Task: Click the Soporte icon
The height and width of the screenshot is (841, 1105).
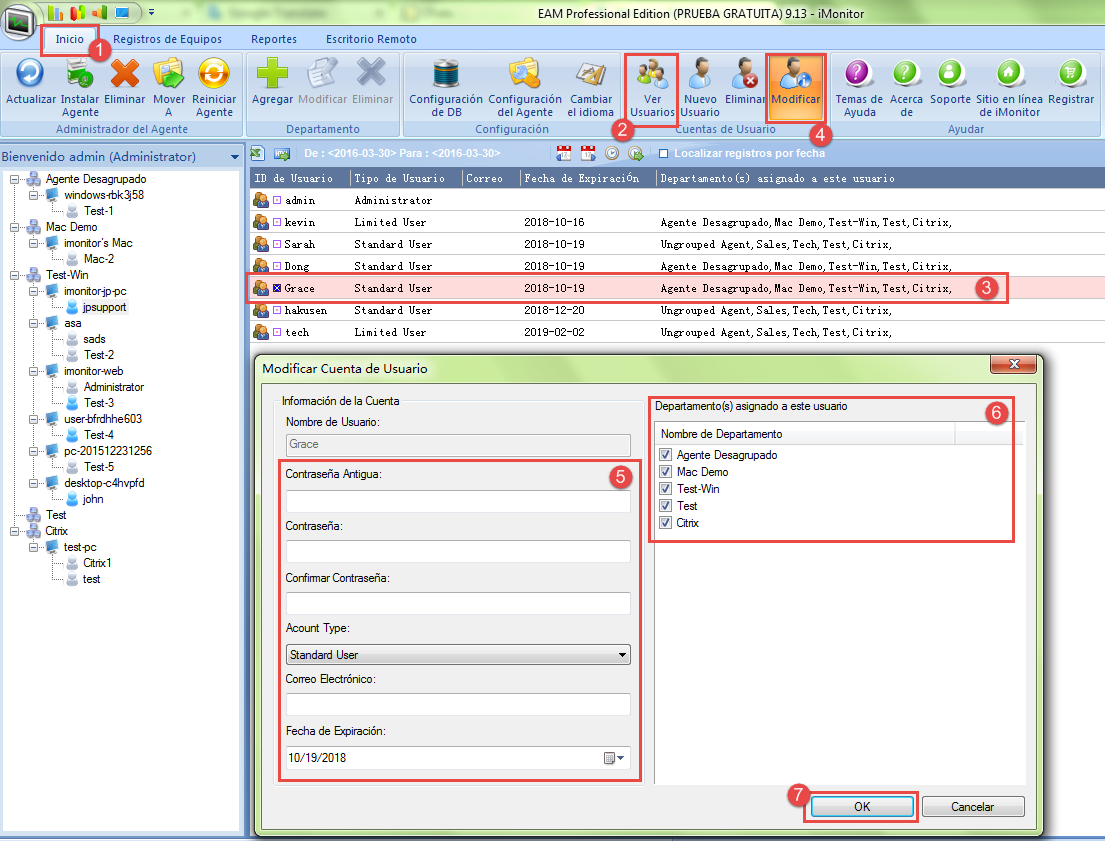Action: tap(950, 73)
